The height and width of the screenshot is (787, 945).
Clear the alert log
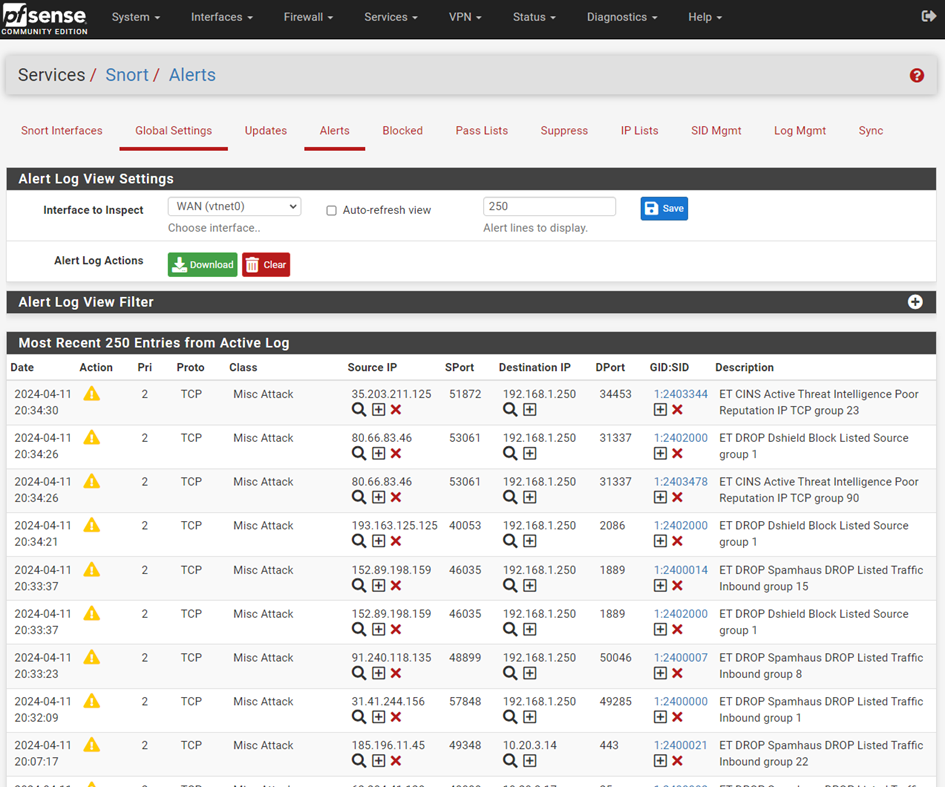click(266, 265)
